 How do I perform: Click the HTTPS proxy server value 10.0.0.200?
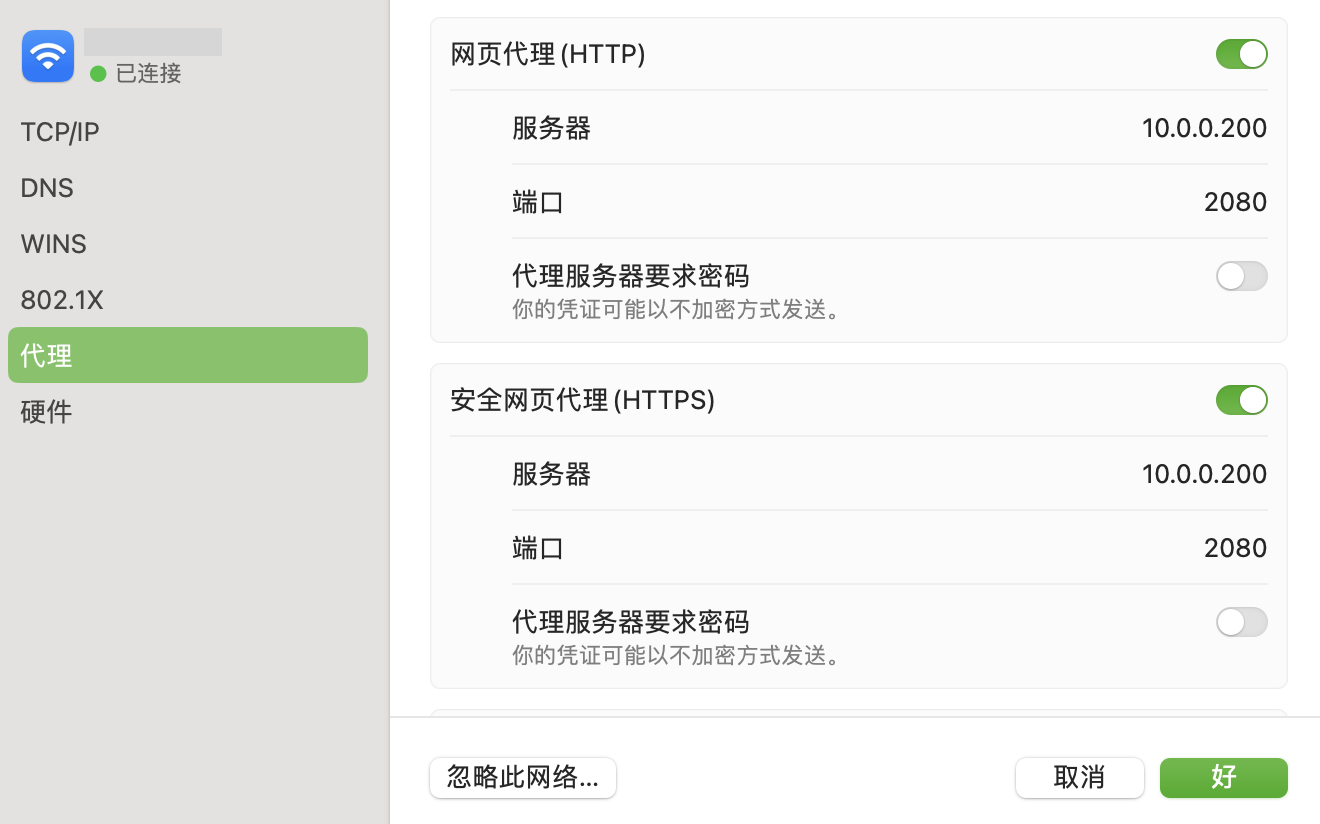coord(1204,474)
